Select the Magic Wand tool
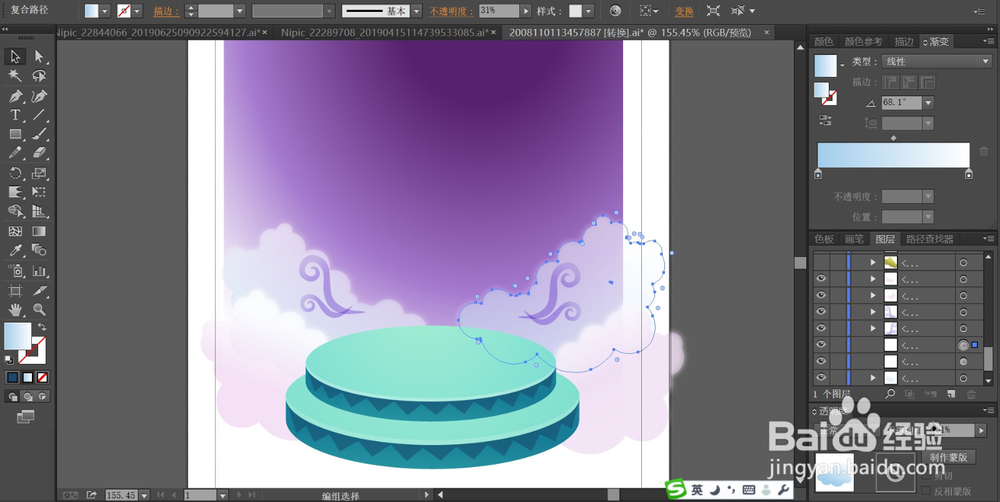 (x=15, y=76)
